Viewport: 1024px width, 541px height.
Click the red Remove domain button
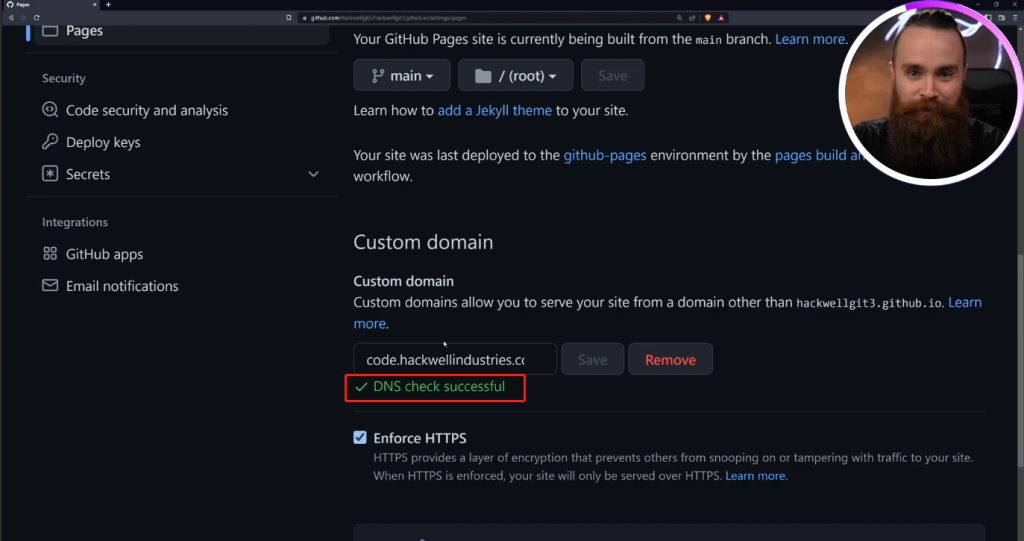point(669,360)
